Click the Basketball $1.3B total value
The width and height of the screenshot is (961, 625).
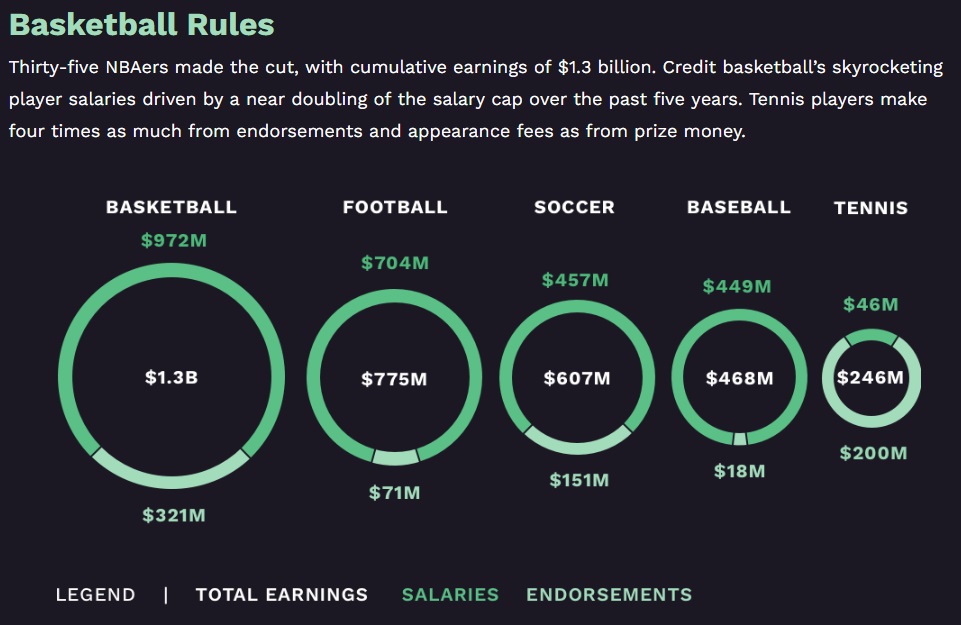pos(172,378)
